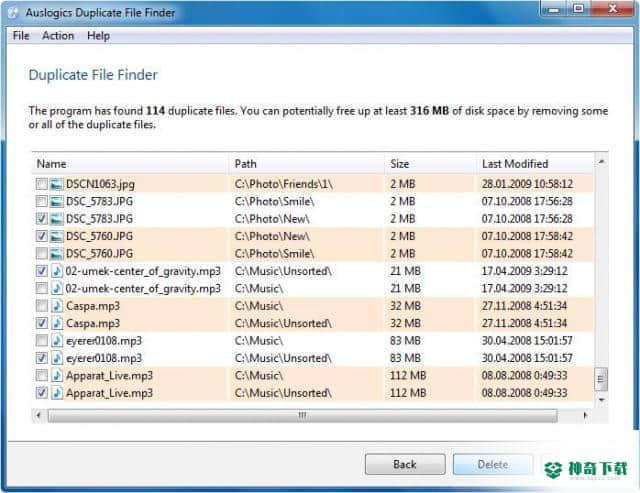The height and width of the screenshot is (493, 640).
Task: Click music icon of 02-umek in Unsorted
Action: pyautogui.click(x=57, y=271)
